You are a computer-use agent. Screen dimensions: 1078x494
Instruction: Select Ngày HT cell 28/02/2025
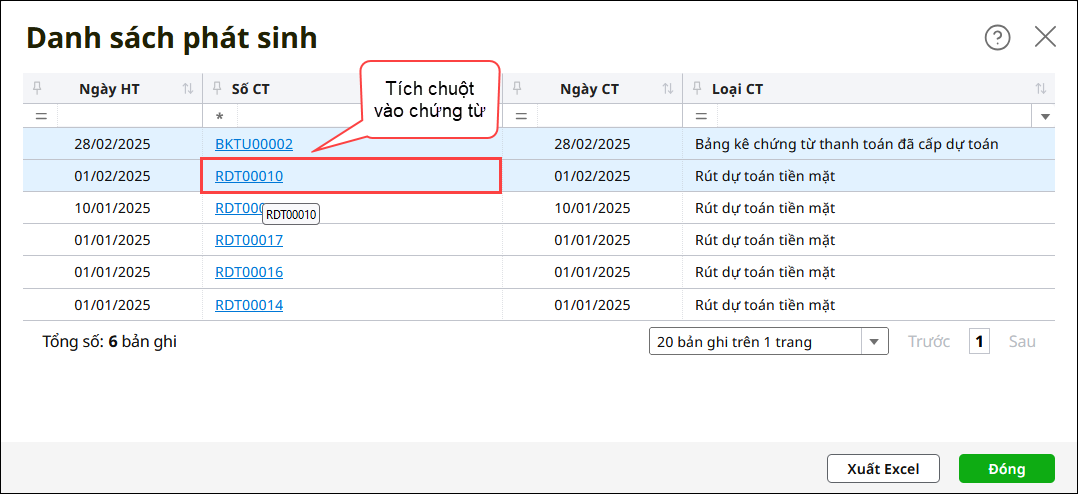(x=112, y=144)
